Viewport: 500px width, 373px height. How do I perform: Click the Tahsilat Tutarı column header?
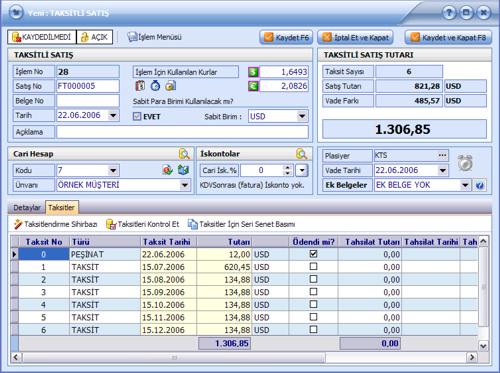point(370,242)
